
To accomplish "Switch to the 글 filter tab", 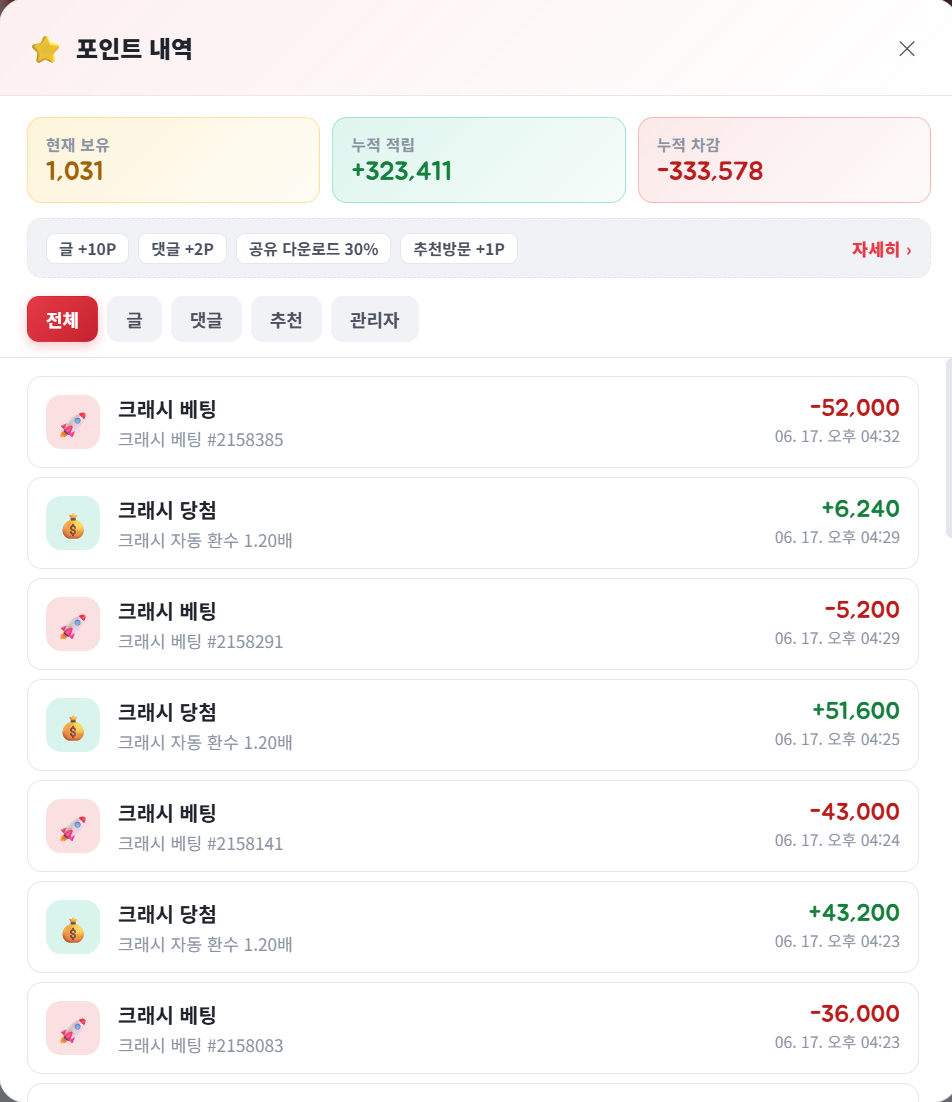I will 134,319.
